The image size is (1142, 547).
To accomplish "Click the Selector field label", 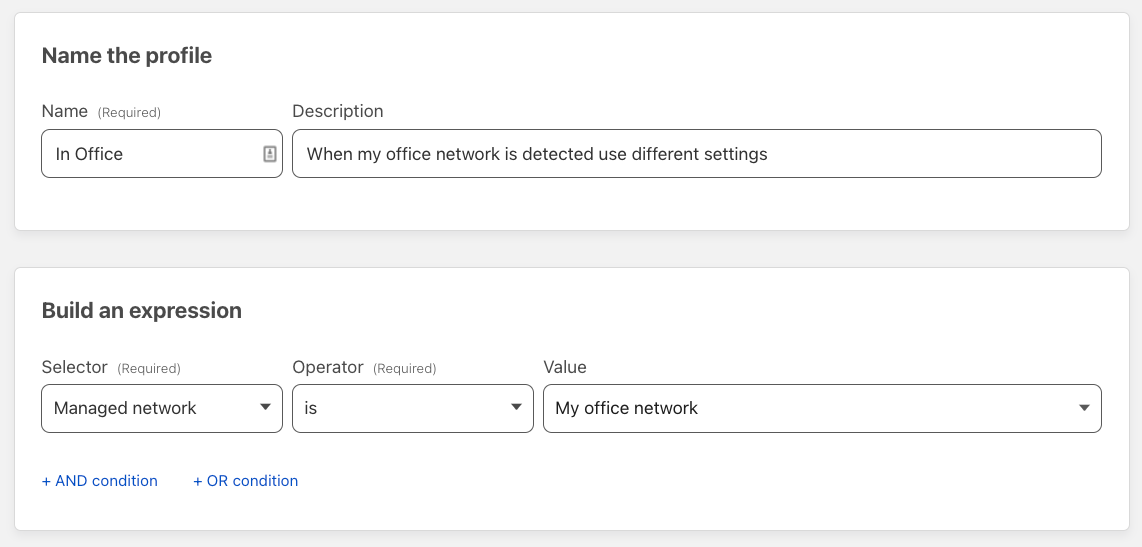I will pyautogui.click(x=74, y=367).
